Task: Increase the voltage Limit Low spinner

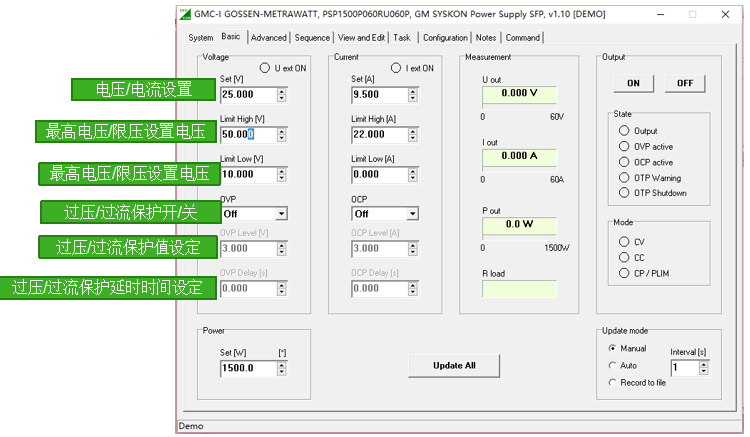Action: 282,170
